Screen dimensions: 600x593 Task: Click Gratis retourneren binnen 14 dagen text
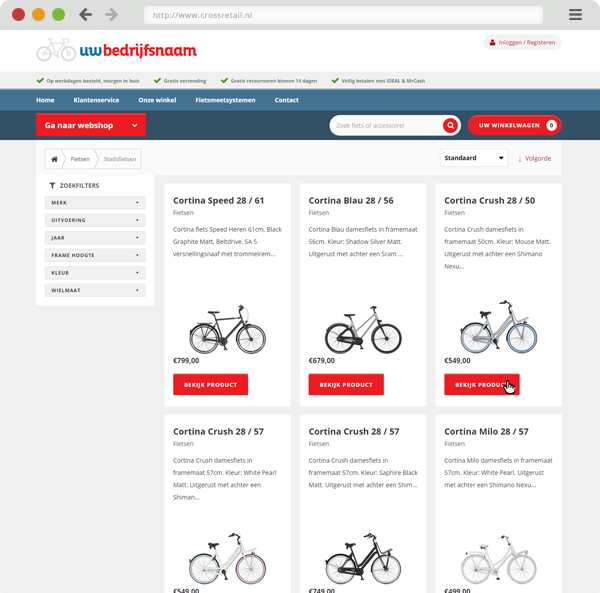pyautogui.click(x=274, y=81)
